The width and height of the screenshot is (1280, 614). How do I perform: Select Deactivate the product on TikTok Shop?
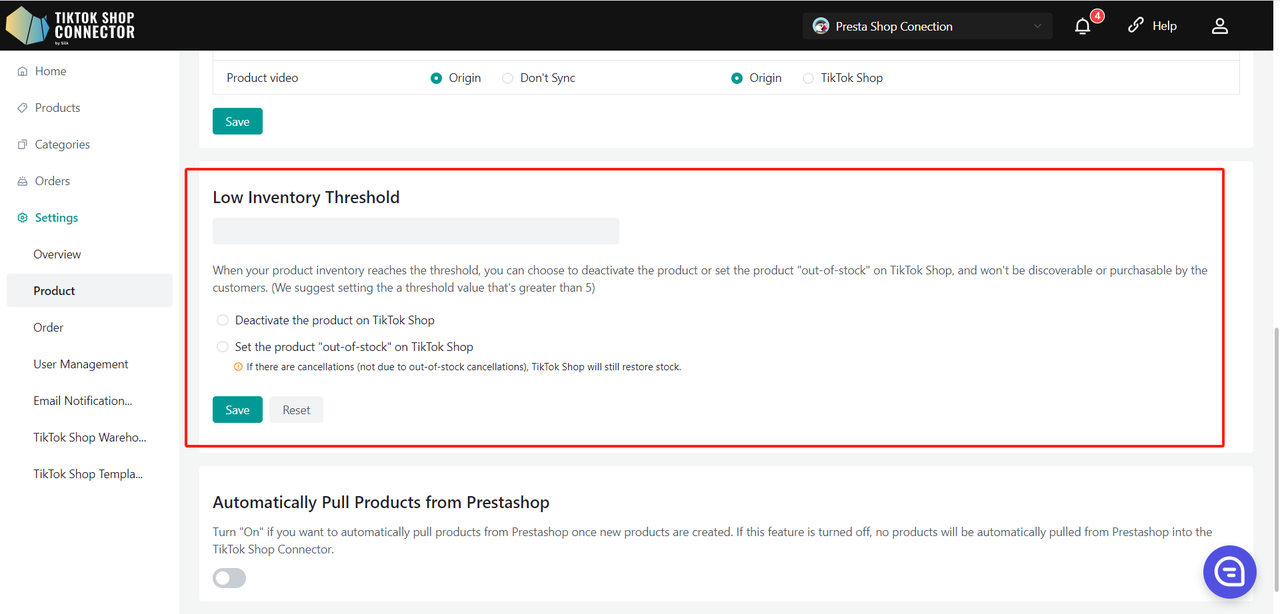coord(222,320)
